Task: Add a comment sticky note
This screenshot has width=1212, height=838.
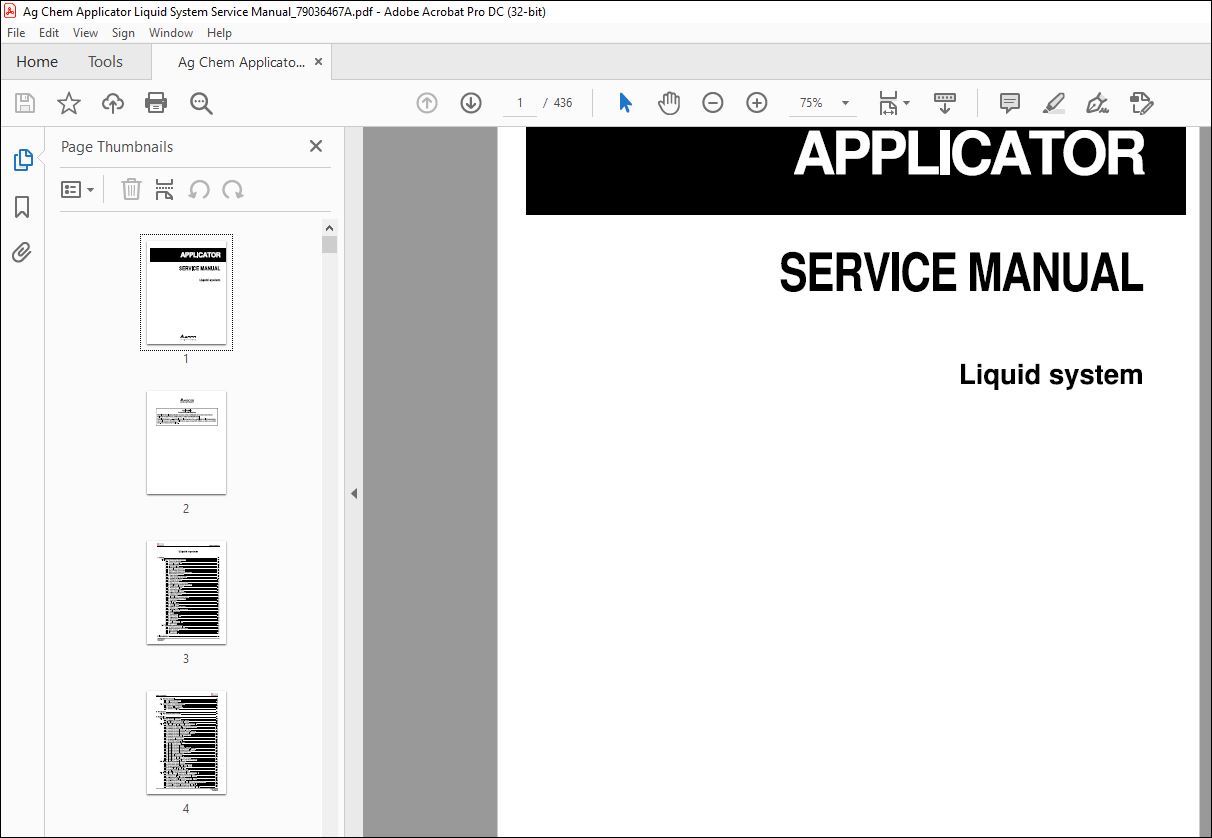Action: click(1010, 103)
